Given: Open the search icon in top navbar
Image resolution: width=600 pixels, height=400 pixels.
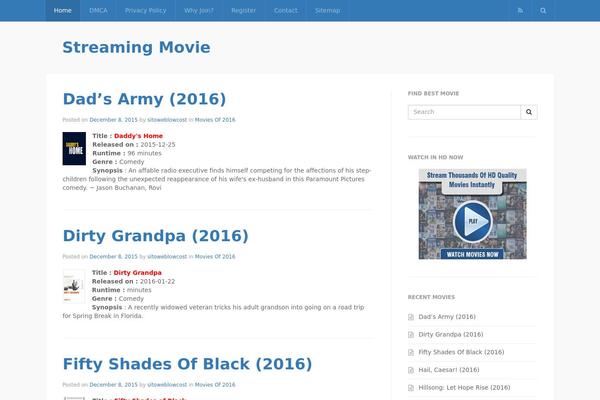Looking at the screenshot, I should tap(543, 10).
